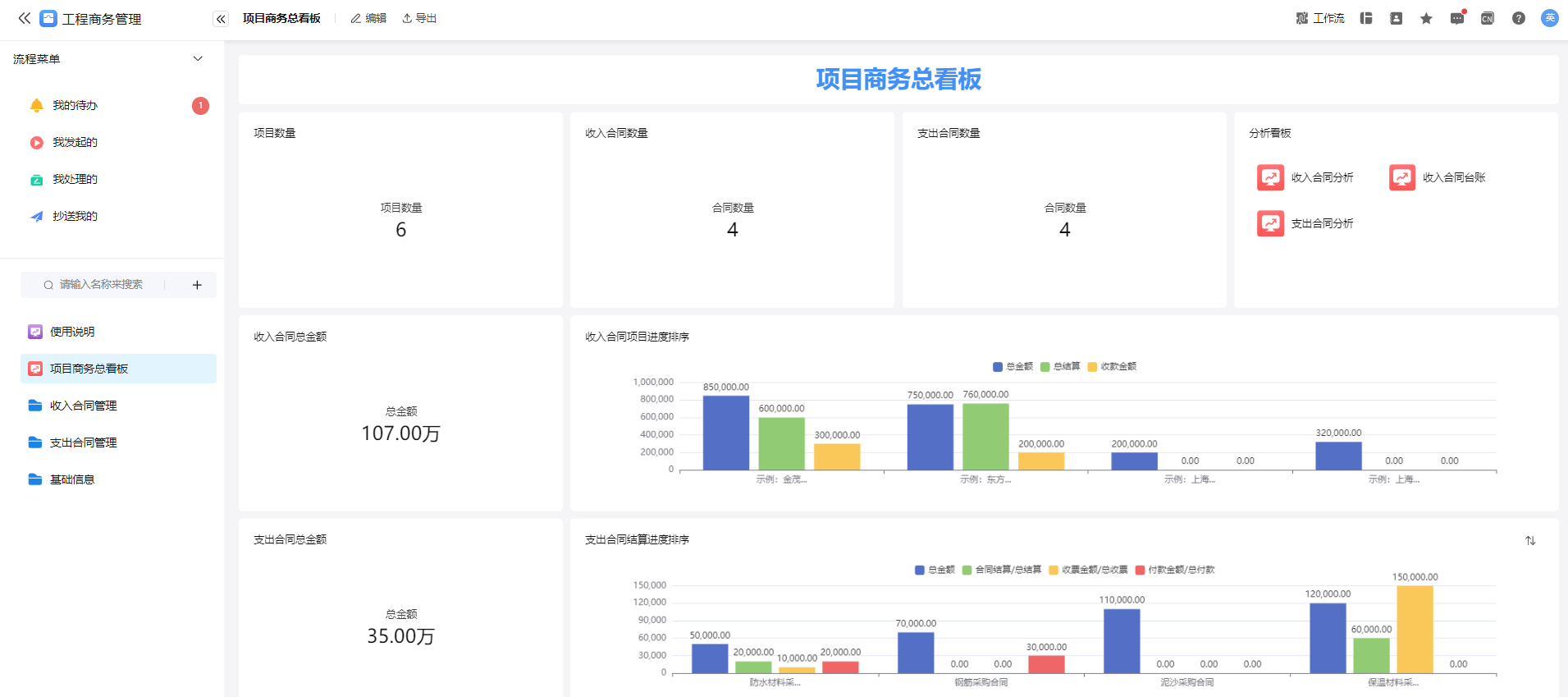Click the name search input field

101,285
